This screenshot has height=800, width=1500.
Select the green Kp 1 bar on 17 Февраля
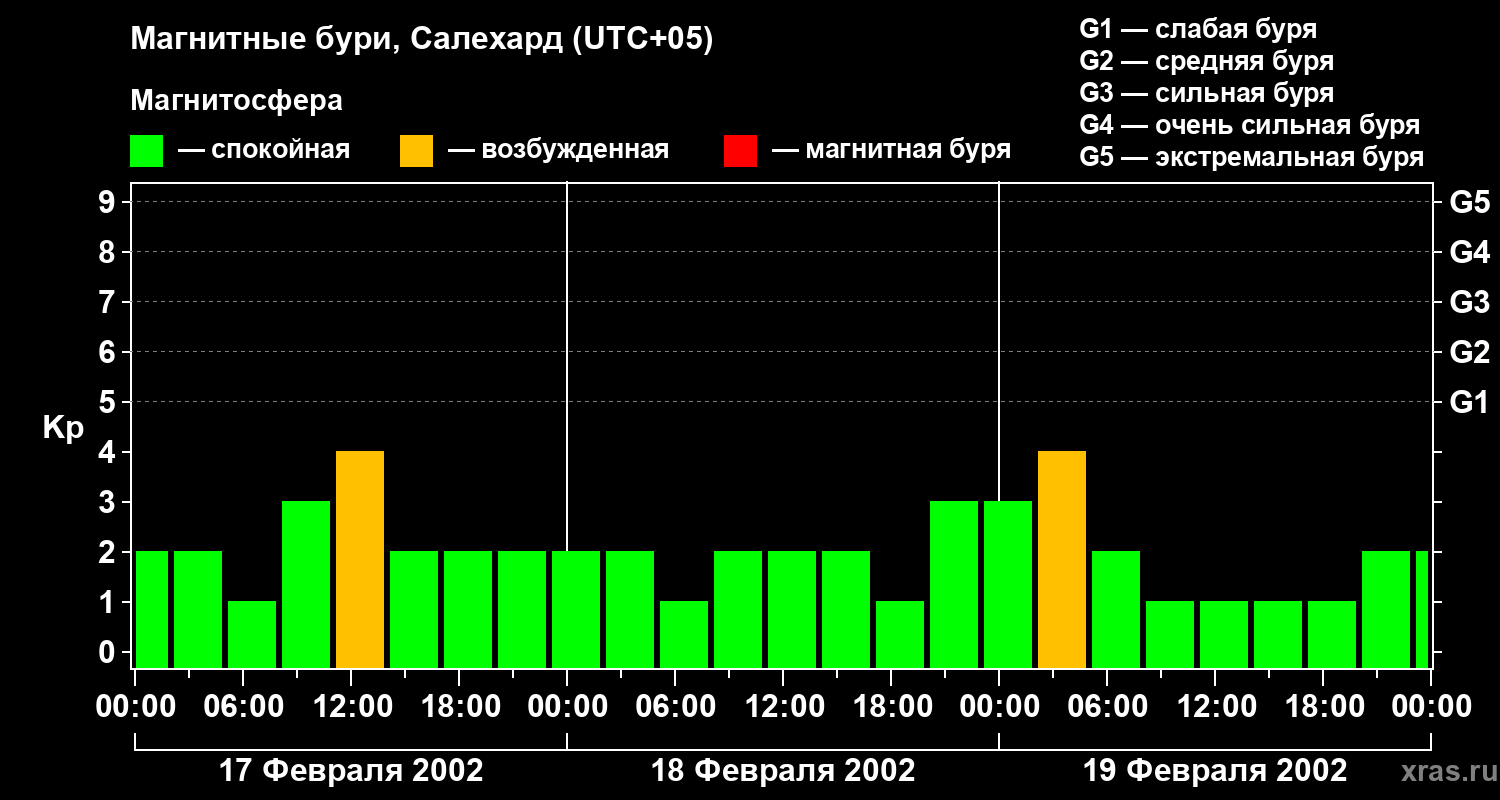[252, 635]
